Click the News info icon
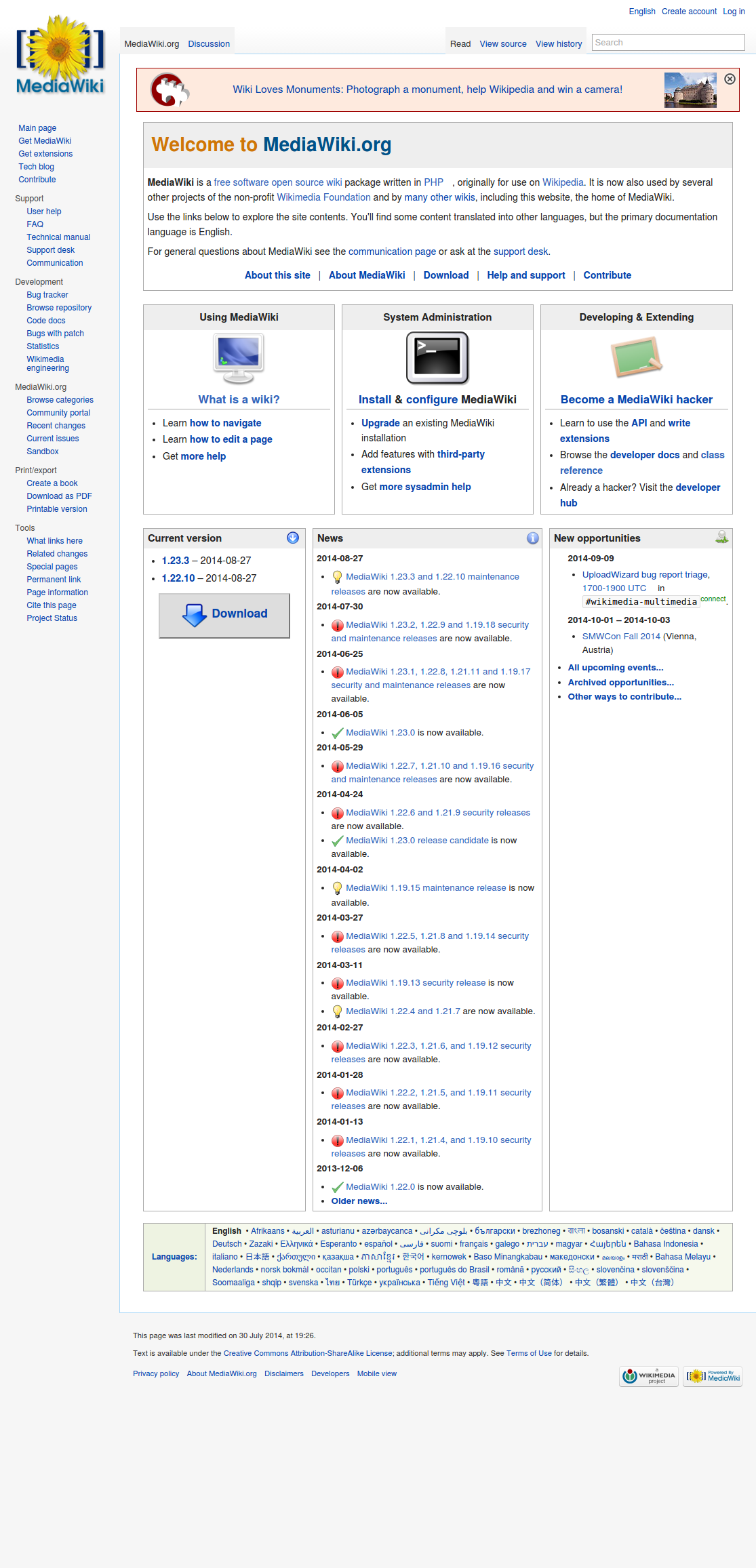This screenshot has height=1568, width=756. [533, 538]
